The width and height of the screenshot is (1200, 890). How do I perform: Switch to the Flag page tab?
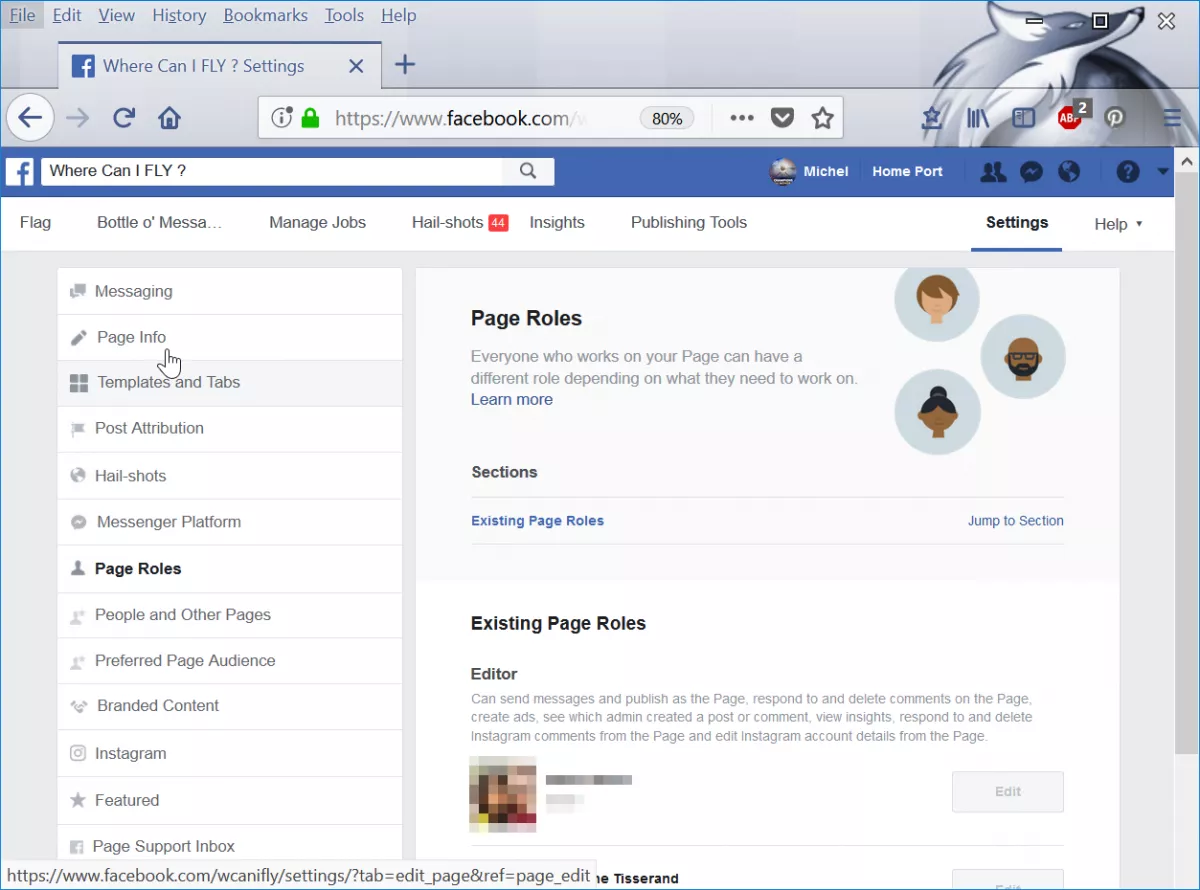(x=35, y=222)
